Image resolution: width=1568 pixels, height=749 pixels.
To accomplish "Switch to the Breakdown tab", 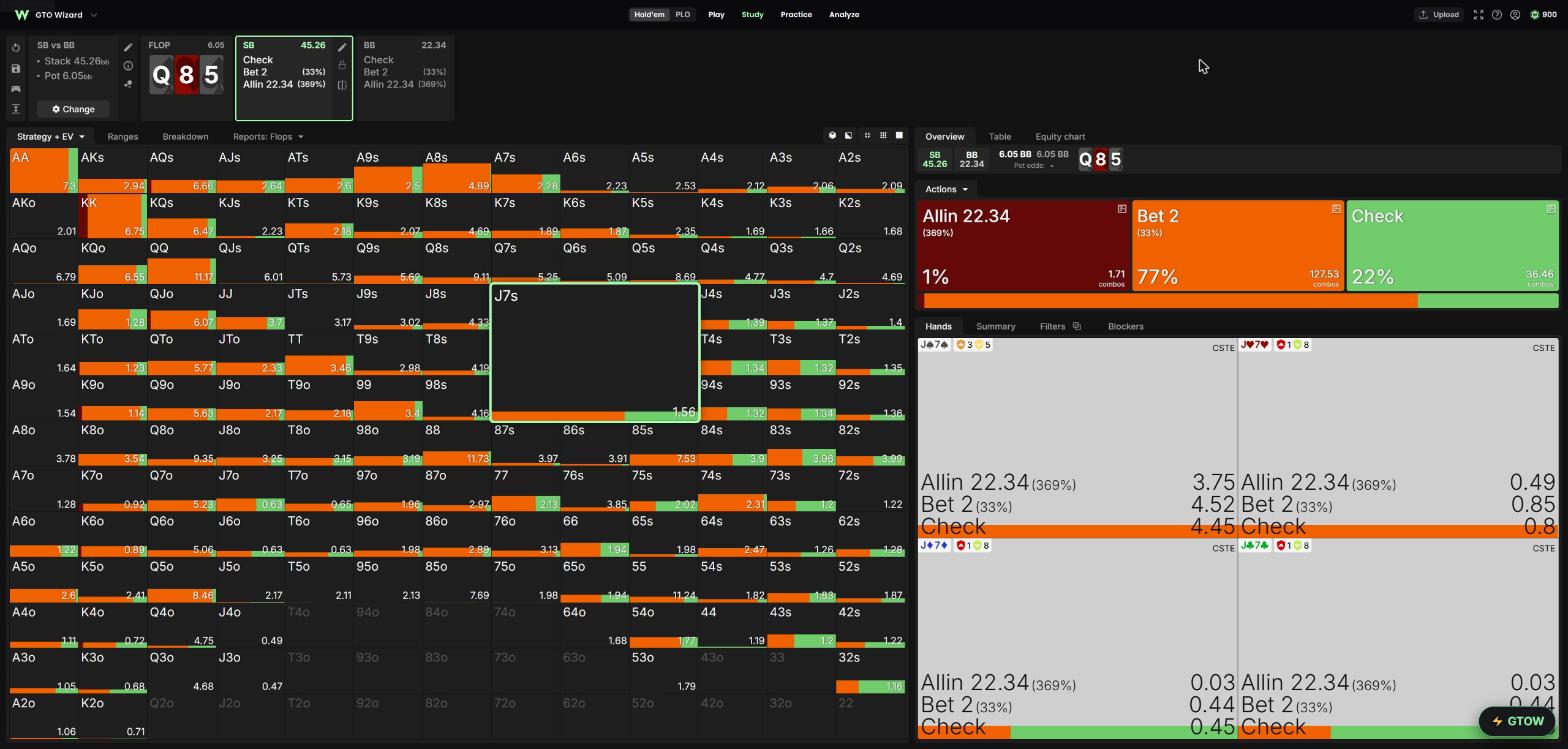I will click(185, 137).
